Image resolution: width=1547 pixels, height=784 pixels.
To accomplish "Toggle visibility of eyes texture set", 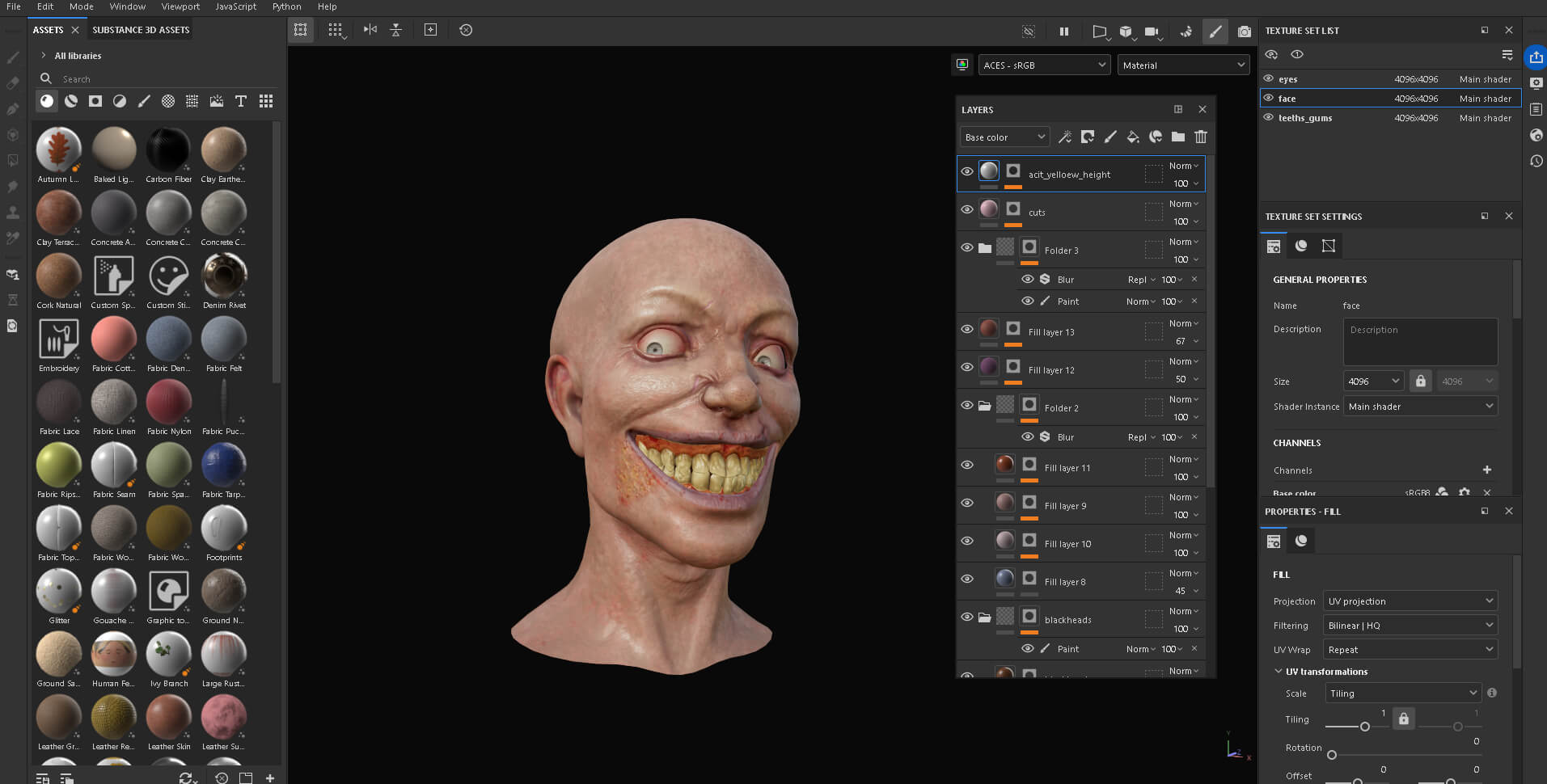I will pos(1269,78).
